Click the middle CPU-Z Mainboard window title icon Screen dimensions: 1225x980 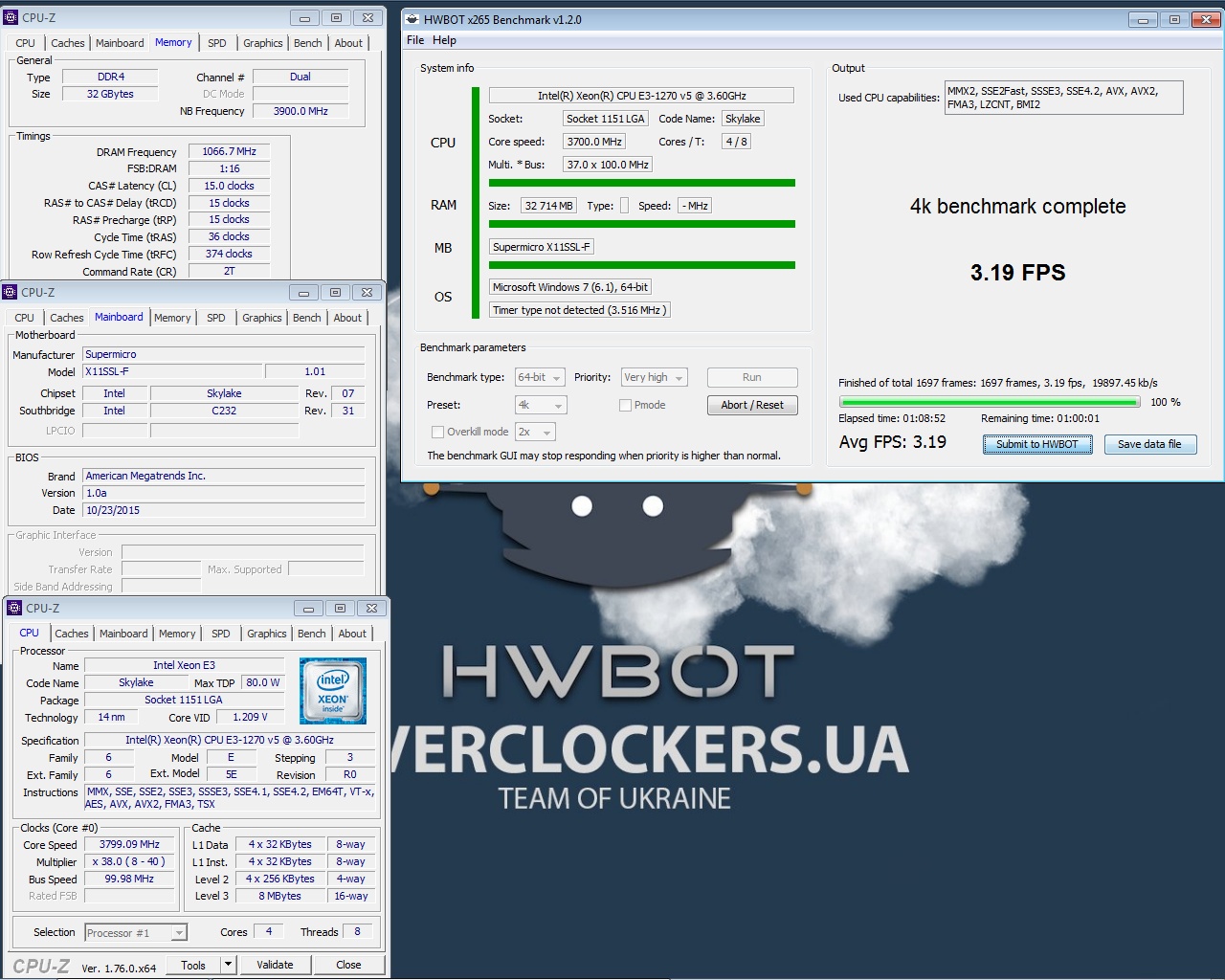pyautogui.click(x=11, y=292)
